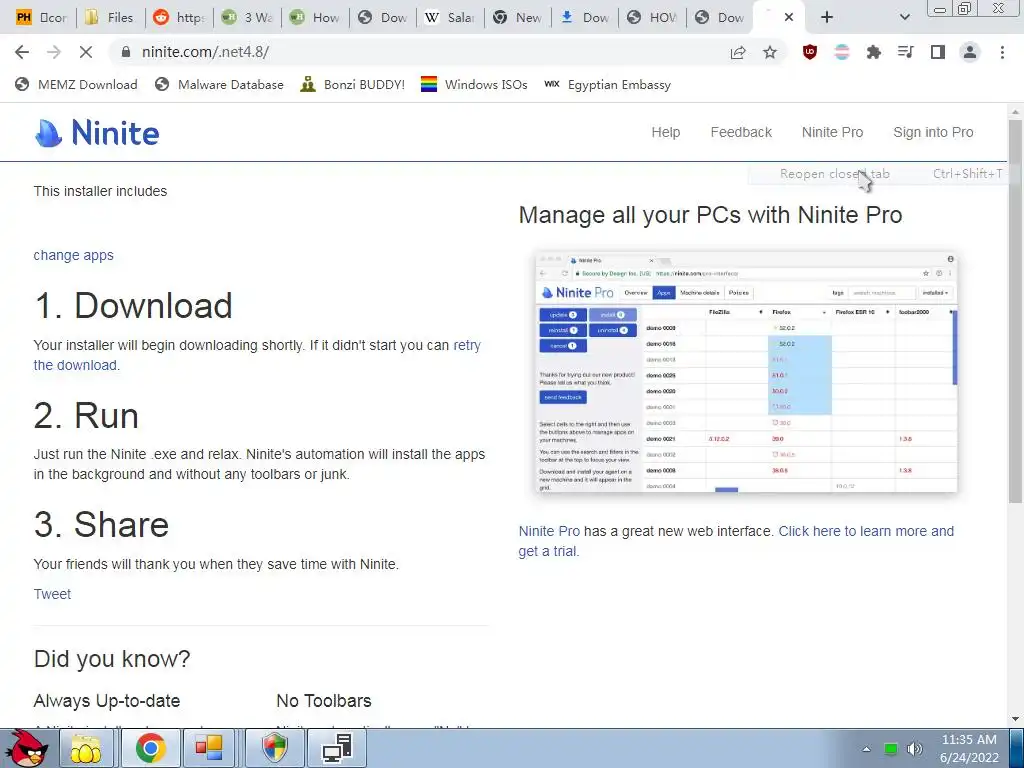
Task: Click the Ninite logo
Action: 97,133
